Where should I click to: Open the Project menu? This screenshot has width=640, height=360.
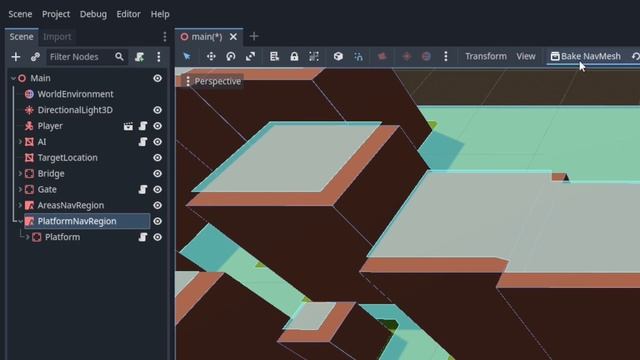[x=56, y=14]
